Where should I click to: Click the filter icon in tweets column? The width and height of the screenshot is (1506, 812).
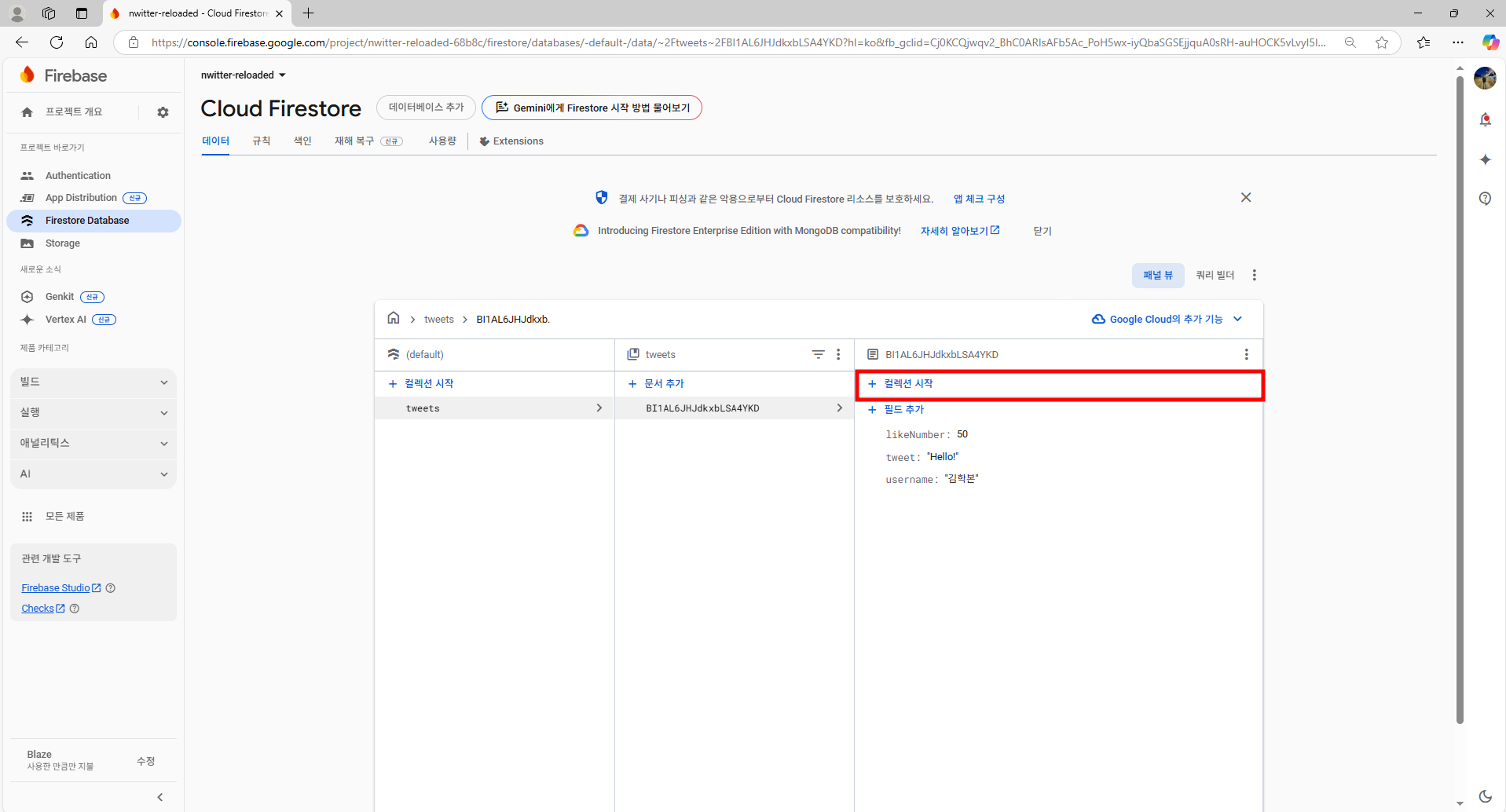tap(818, 354)
